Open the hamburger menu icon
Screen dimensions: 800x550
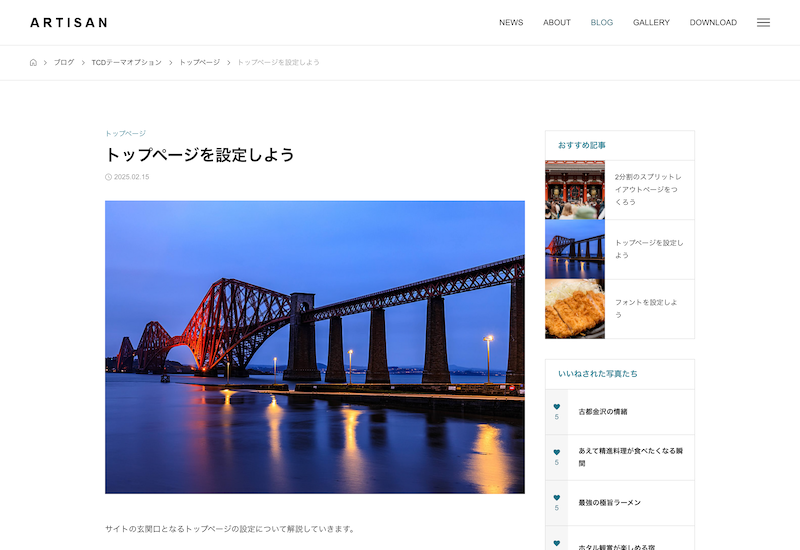pyautogui.click(x=763, y=22)
